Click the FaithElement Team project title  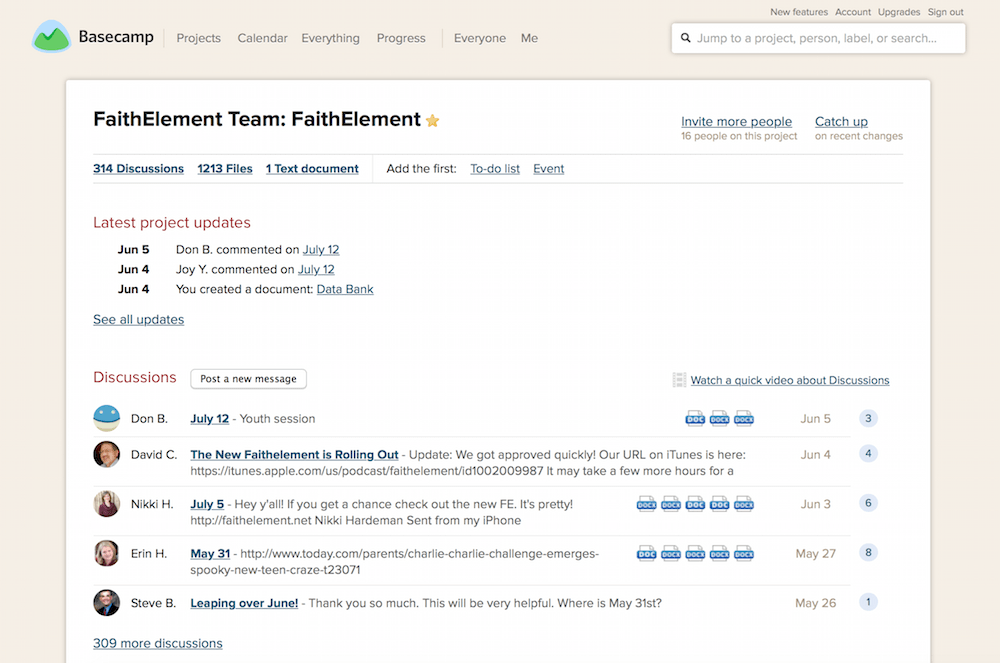pos(256,119)
